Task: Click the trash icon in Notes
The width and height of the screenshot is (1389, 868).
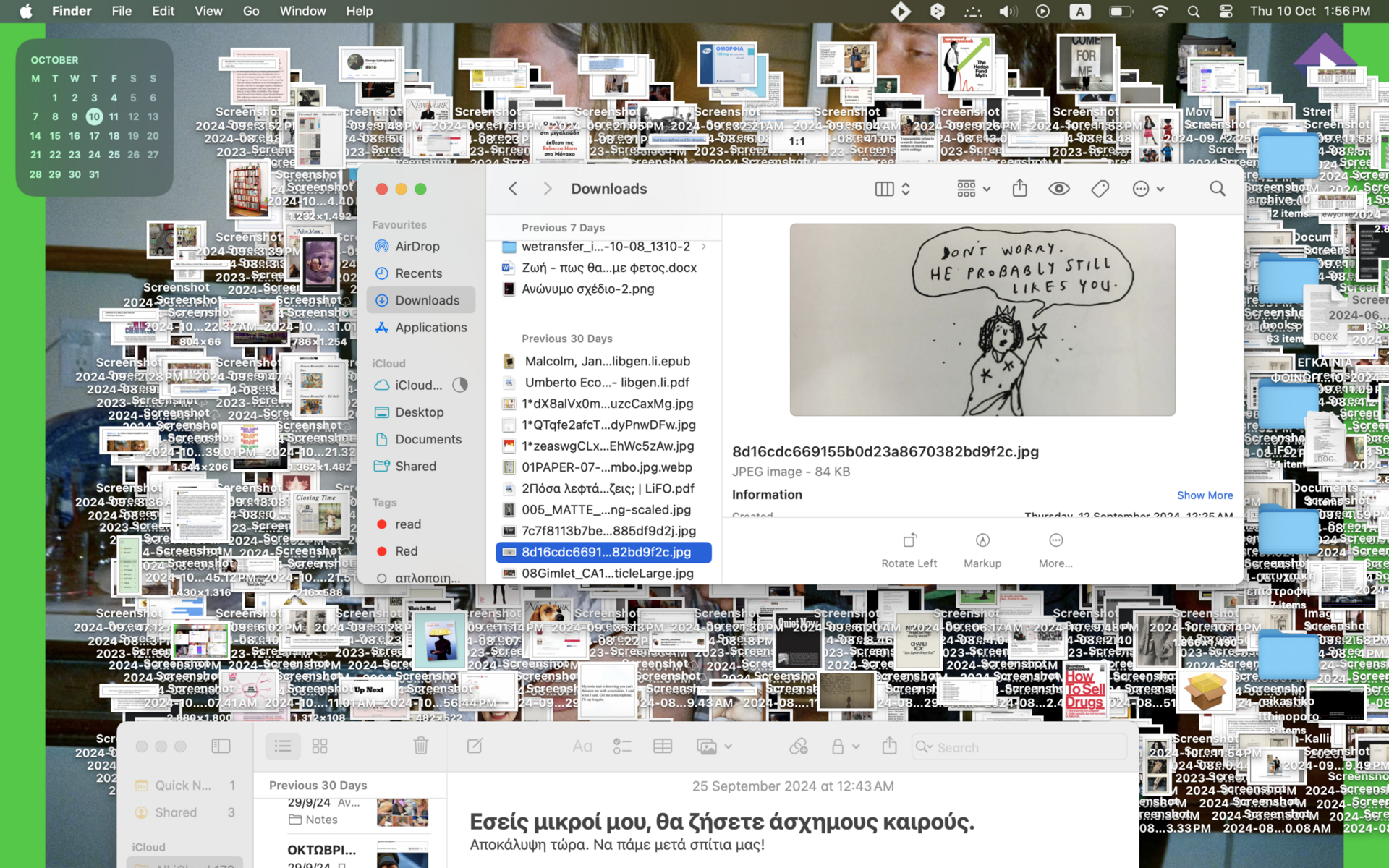Action: click(421, 746)
